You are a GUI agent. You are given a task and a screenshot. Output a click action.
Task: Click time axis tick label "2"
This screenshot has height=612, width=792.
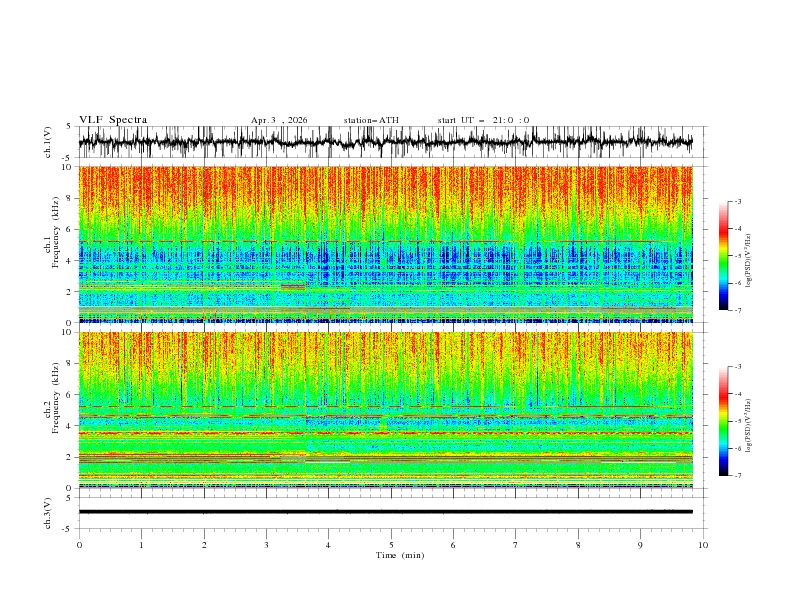(204, 545)
